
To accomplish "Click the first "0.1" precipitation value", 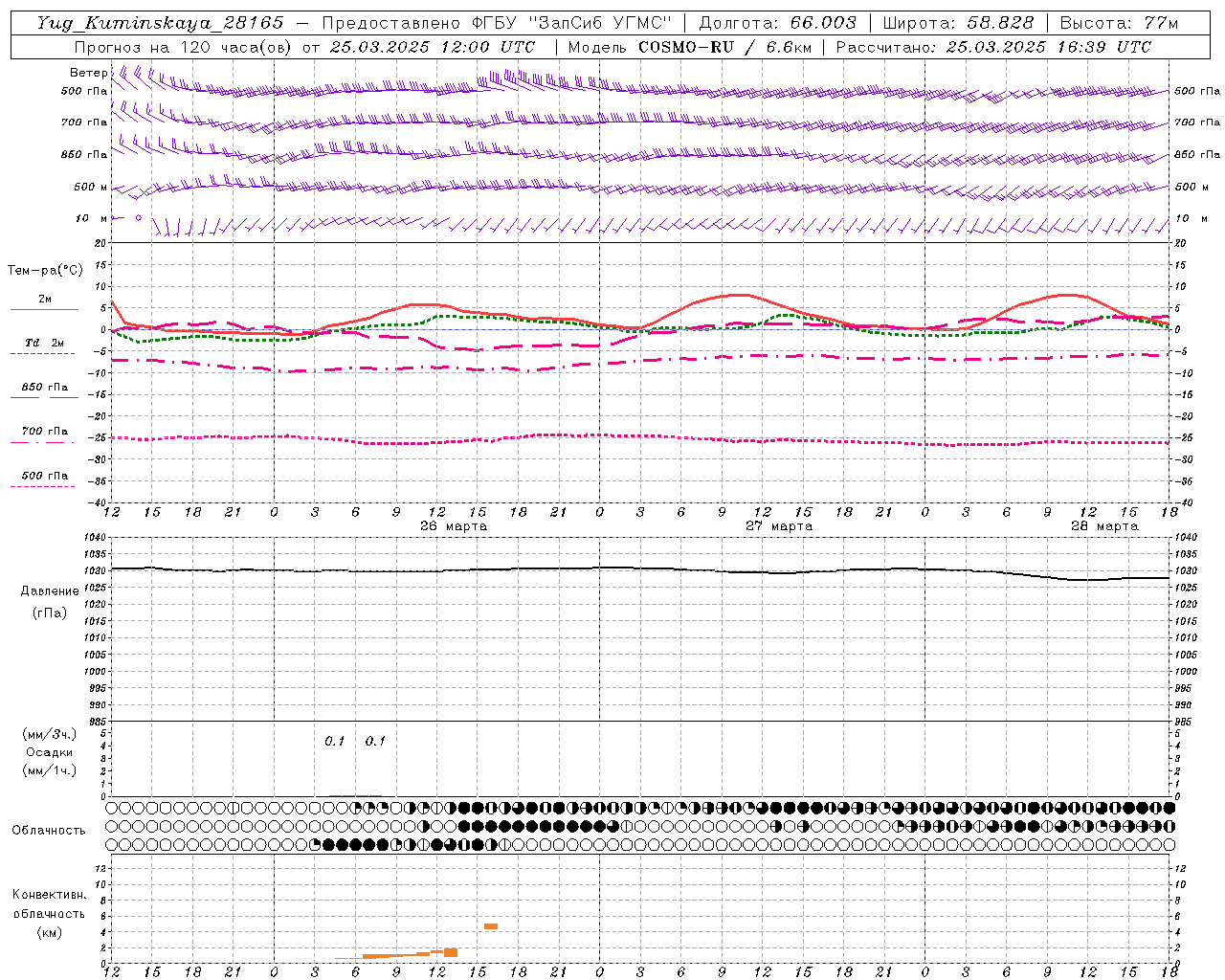I will 335,741.
